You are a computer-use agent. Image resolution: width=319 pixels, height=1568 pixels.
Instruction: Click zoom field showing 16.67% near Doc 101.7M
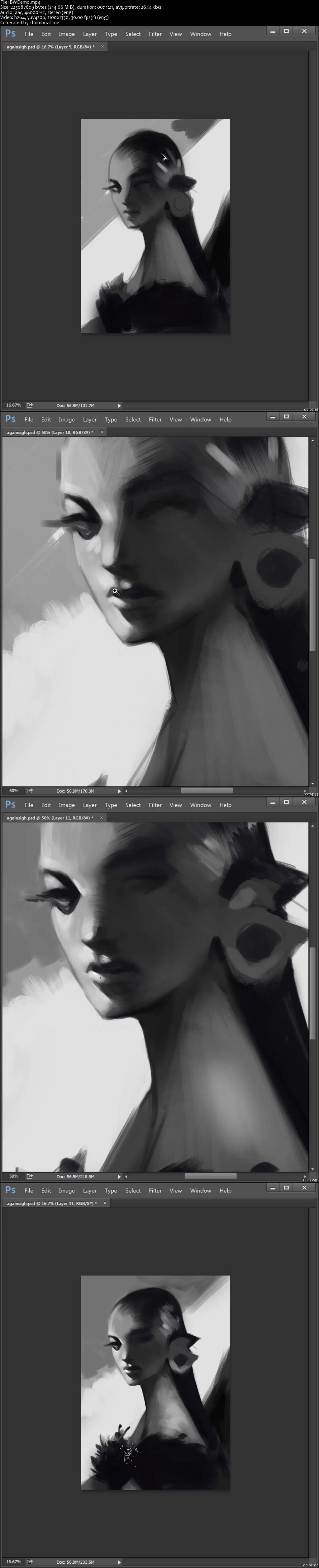point(13,405)
